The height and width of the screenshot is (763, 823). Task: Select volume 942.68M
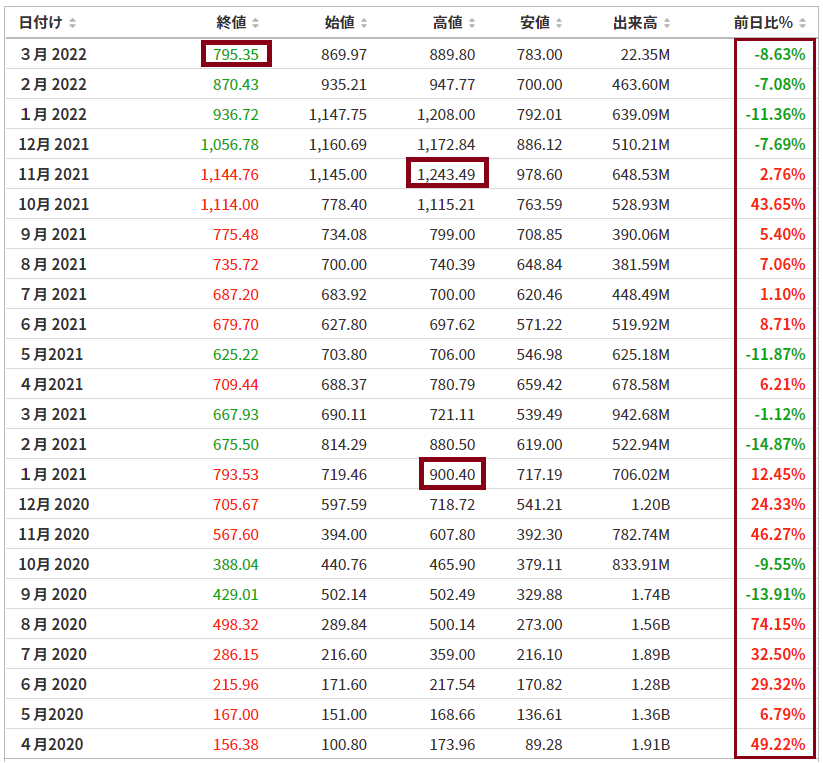pyautogui.click(x=641, y=415)
